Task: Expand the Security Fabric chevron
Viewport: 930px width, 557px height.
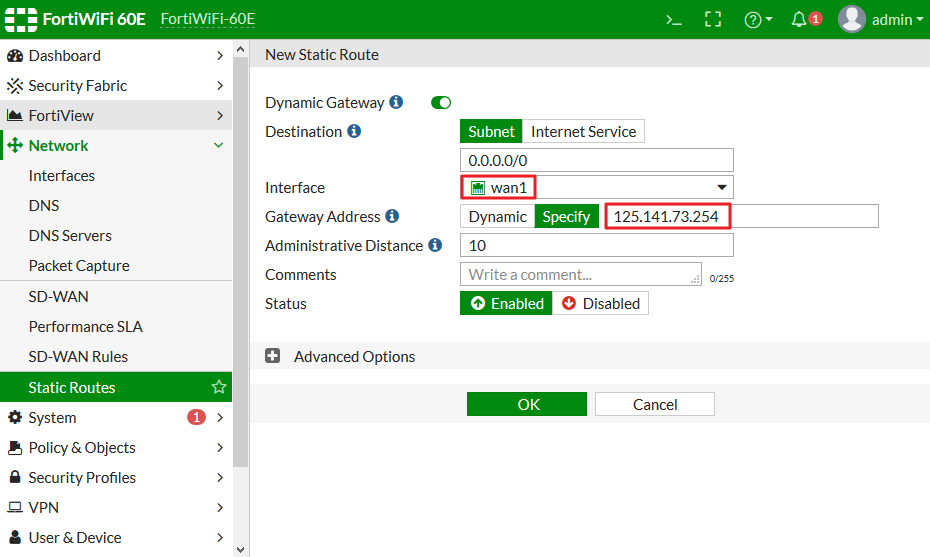Action: click(219, 85)
